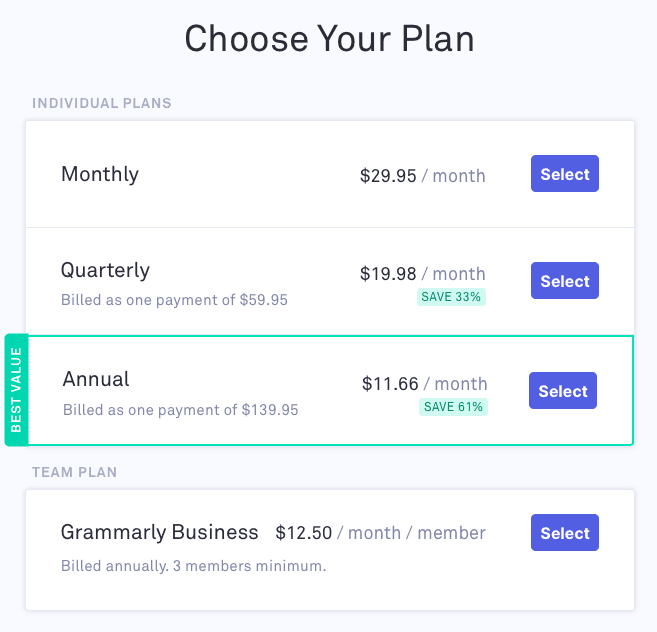Click the Quarterly plan title
This screenshot has height=632, width=657.
pyautogui.click(x=105, y=270)
